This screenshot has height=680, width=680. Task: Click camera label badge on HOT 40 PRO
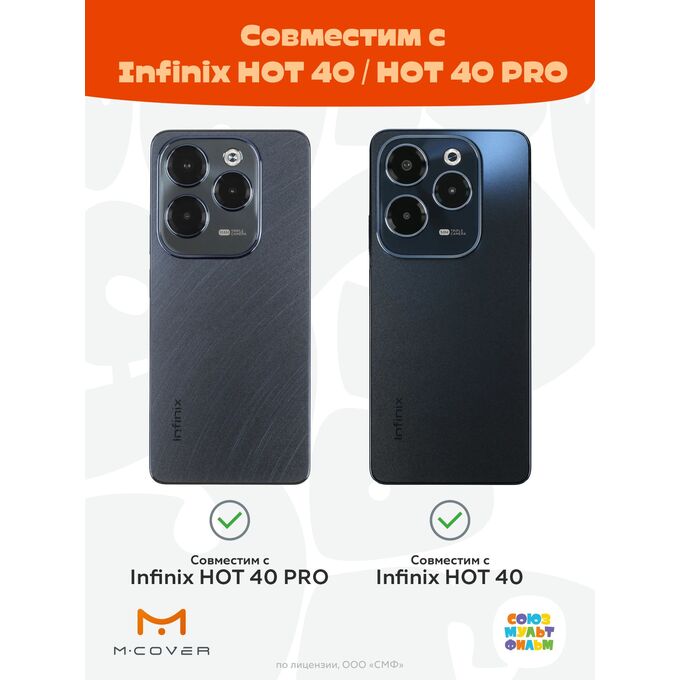(232, 232)
